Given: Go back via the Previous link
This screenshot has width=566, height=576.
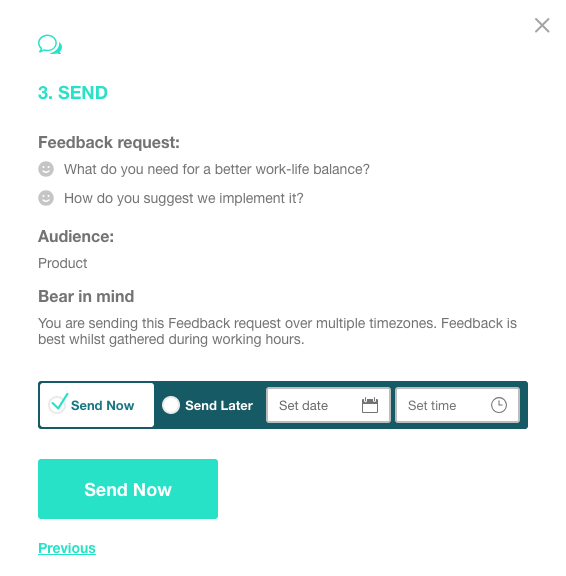Looking at the screenshot, I should 67,548.
